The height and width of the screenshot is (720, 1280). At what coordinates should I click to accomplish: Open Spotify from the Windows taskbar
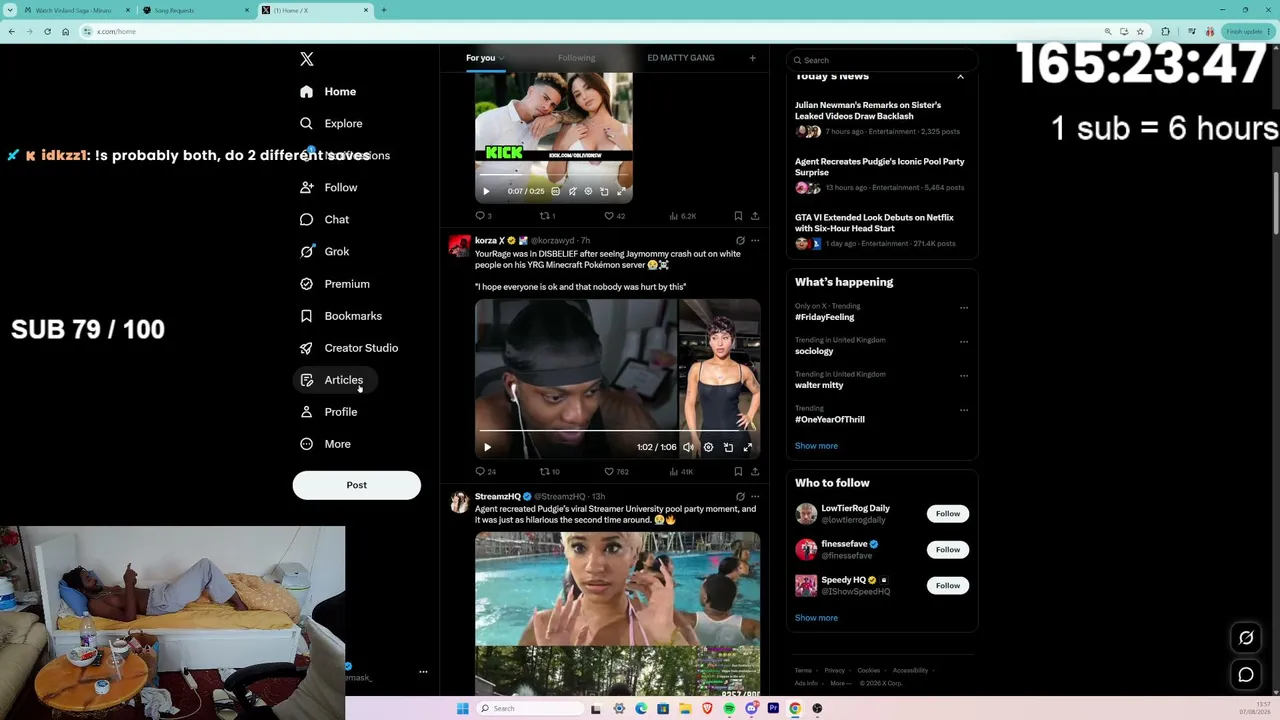tap(729, 709)
